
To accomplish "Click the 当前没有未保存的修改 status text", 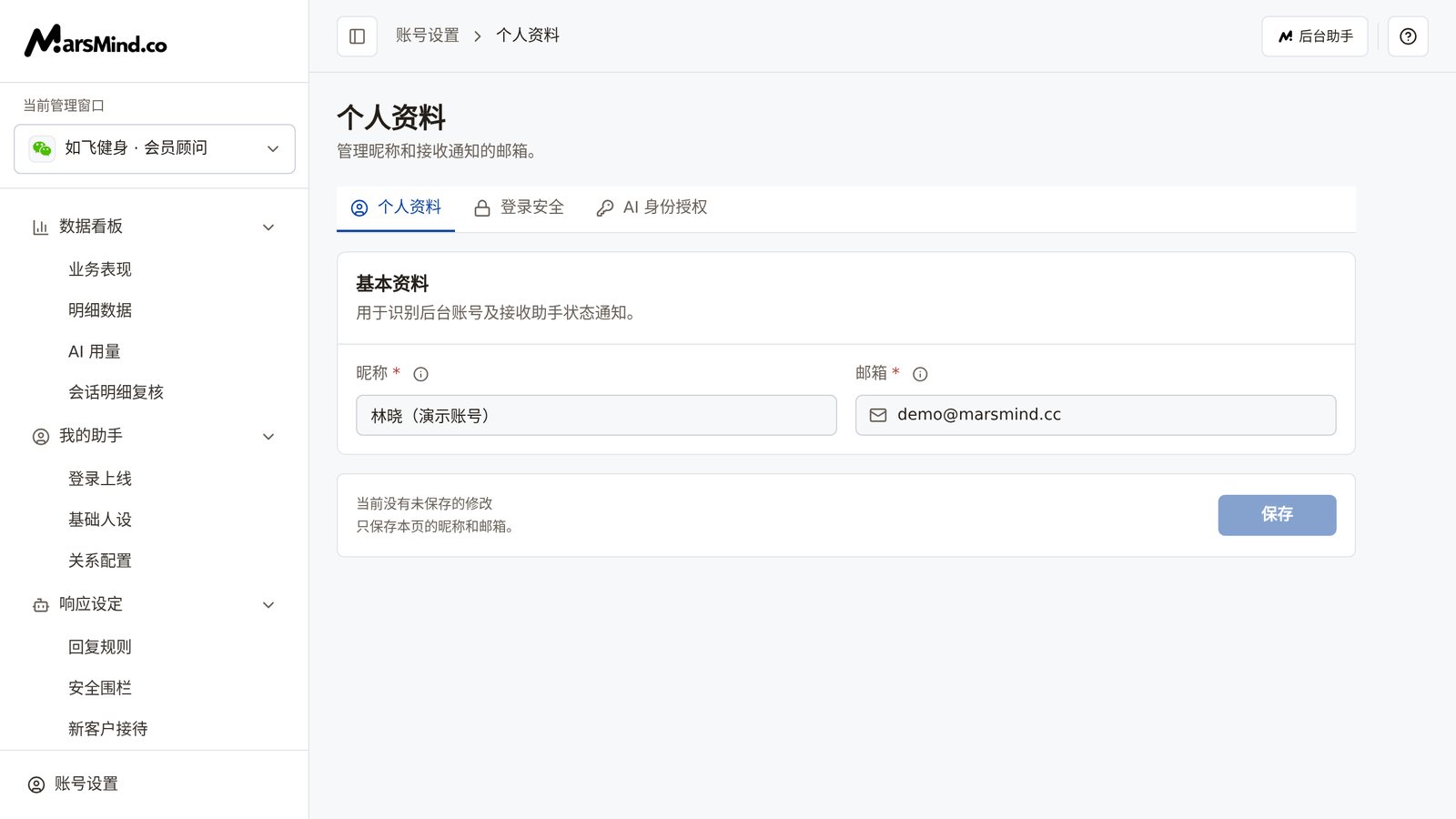I will (424, 503).
